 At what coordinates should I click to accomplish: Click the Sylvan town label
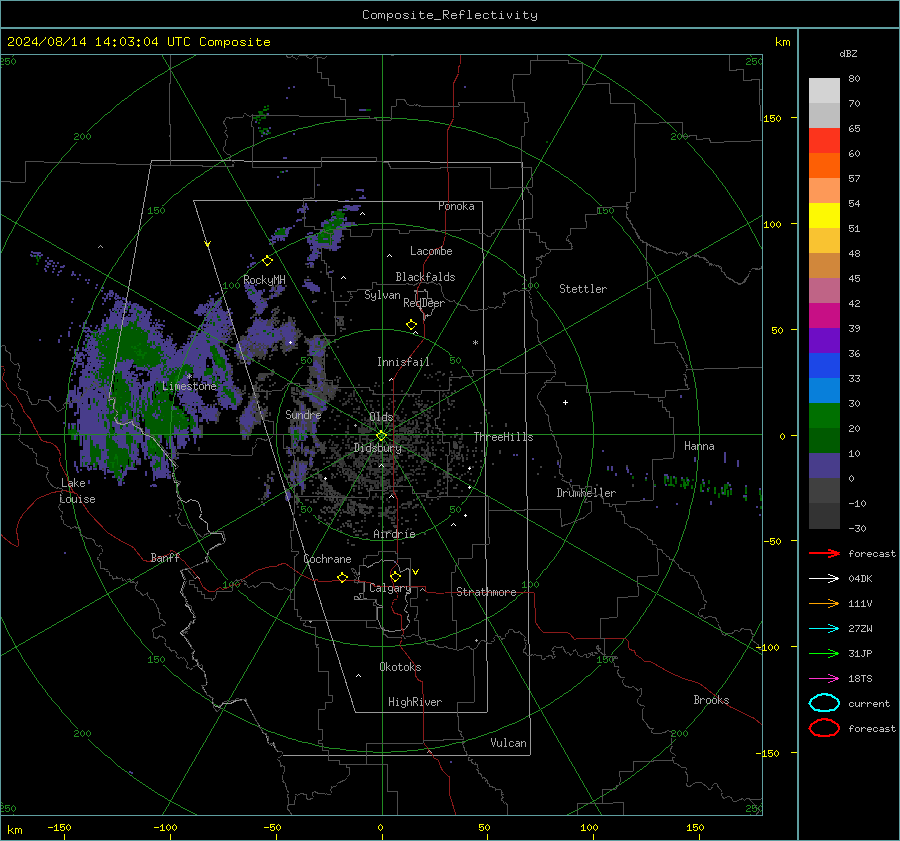click(x=382, y=295)
